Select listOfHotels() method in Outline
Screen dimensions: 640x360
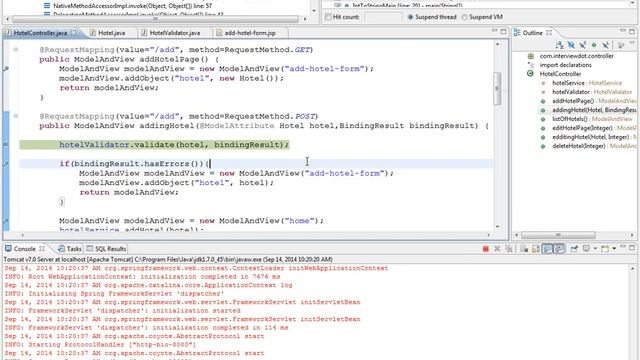pos(592,119)
